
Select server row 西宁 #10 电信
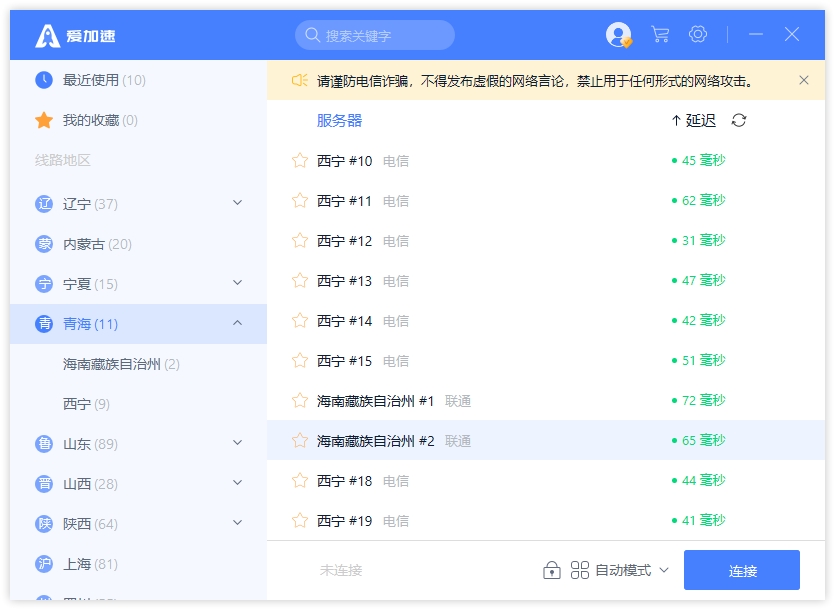(x=546, y=160)
